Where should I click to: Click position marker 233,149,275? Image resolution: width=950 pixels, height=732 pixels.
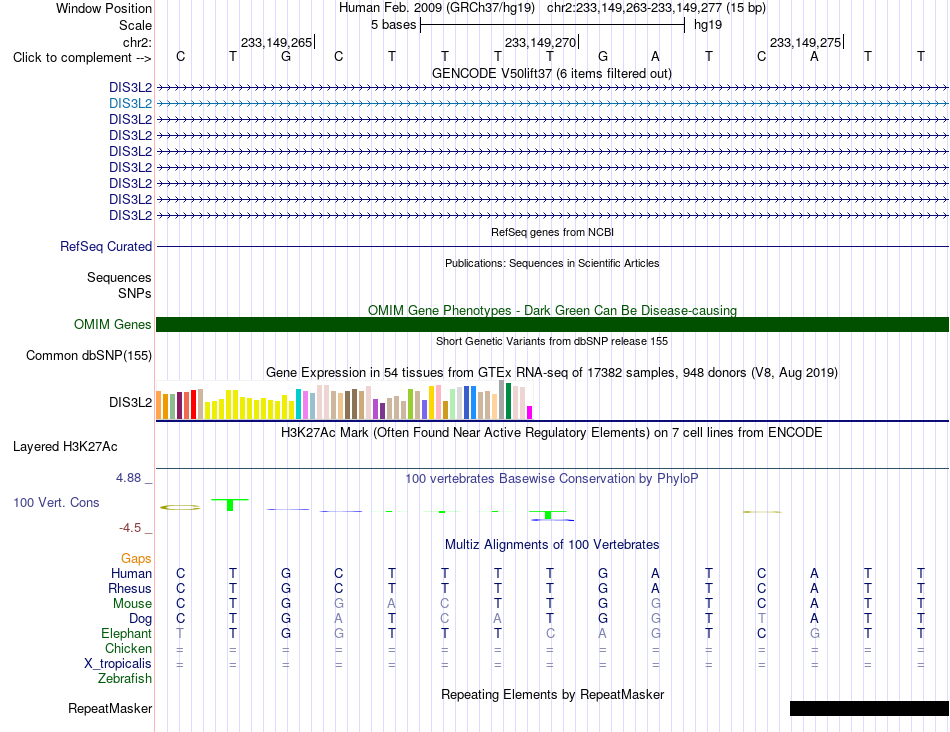pos(805,42)
